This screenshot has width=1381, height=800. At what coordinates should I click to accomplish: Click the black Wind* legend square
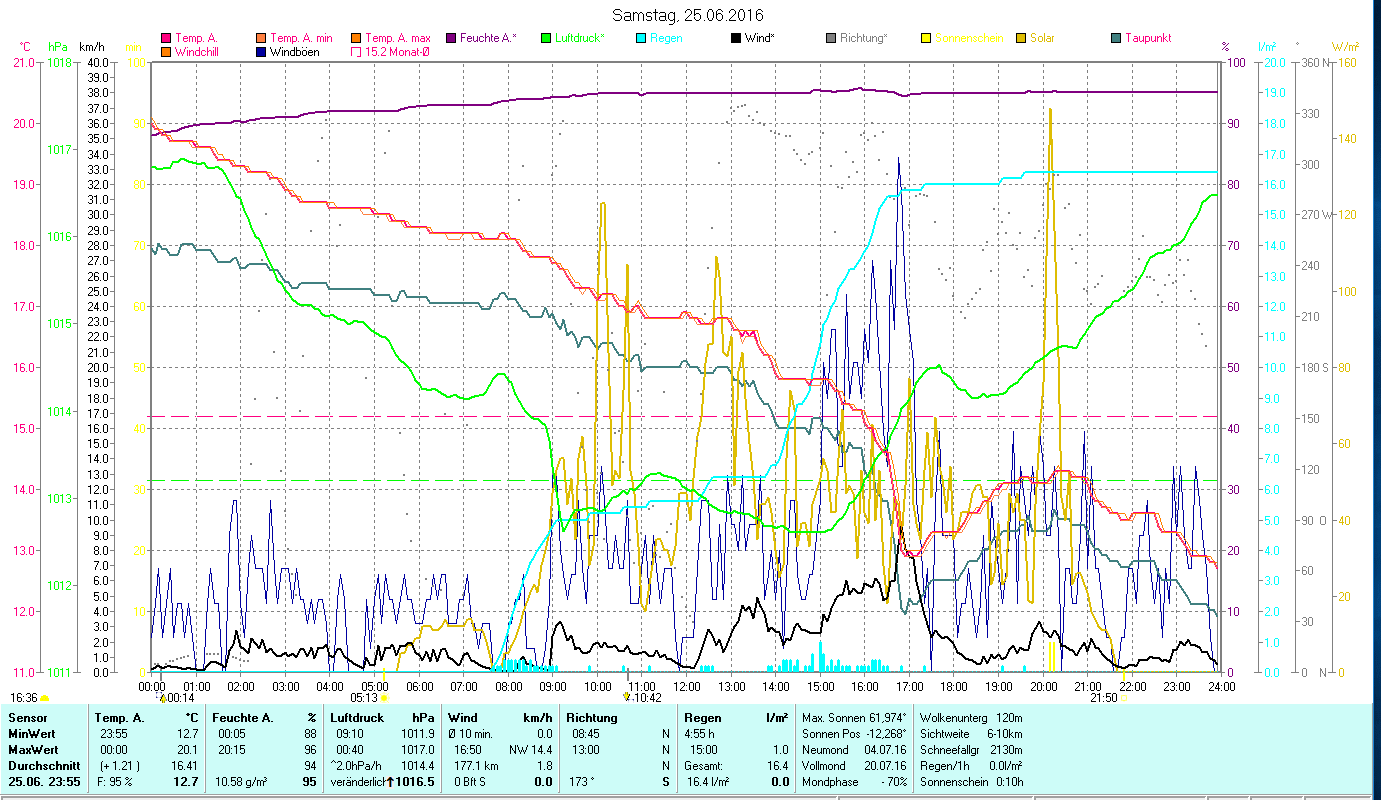[x=736, y=38]
